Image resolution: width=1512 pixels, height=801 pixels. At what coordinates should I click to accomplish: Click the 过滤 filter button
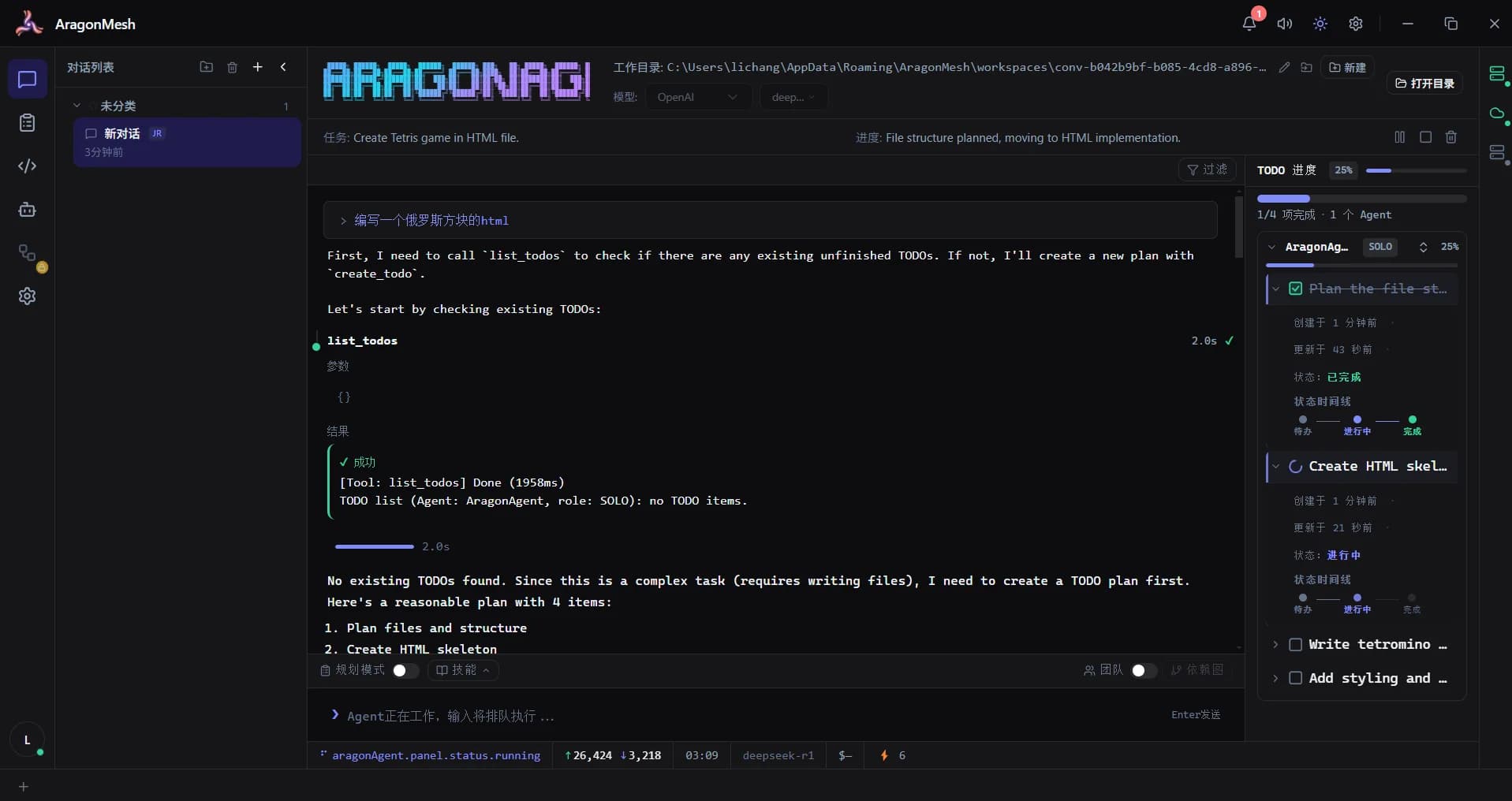[1208, 170]
